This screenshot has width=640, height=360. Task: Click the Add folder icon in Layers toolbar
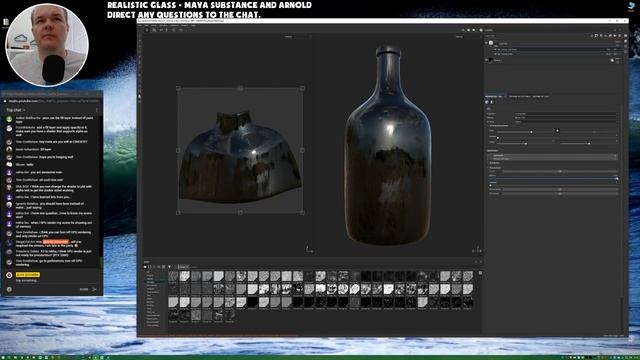[x=615, y=36]
